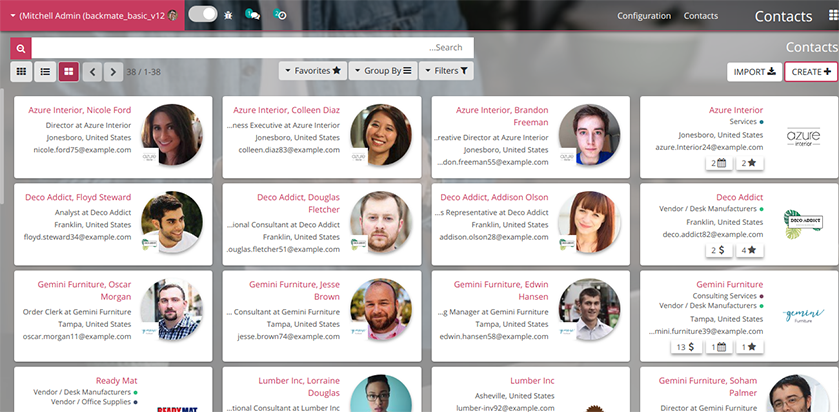Image resolution: width=839 pixels, height=412 pixels.
Task: Go to next page arrow
Action: point(113,72)
